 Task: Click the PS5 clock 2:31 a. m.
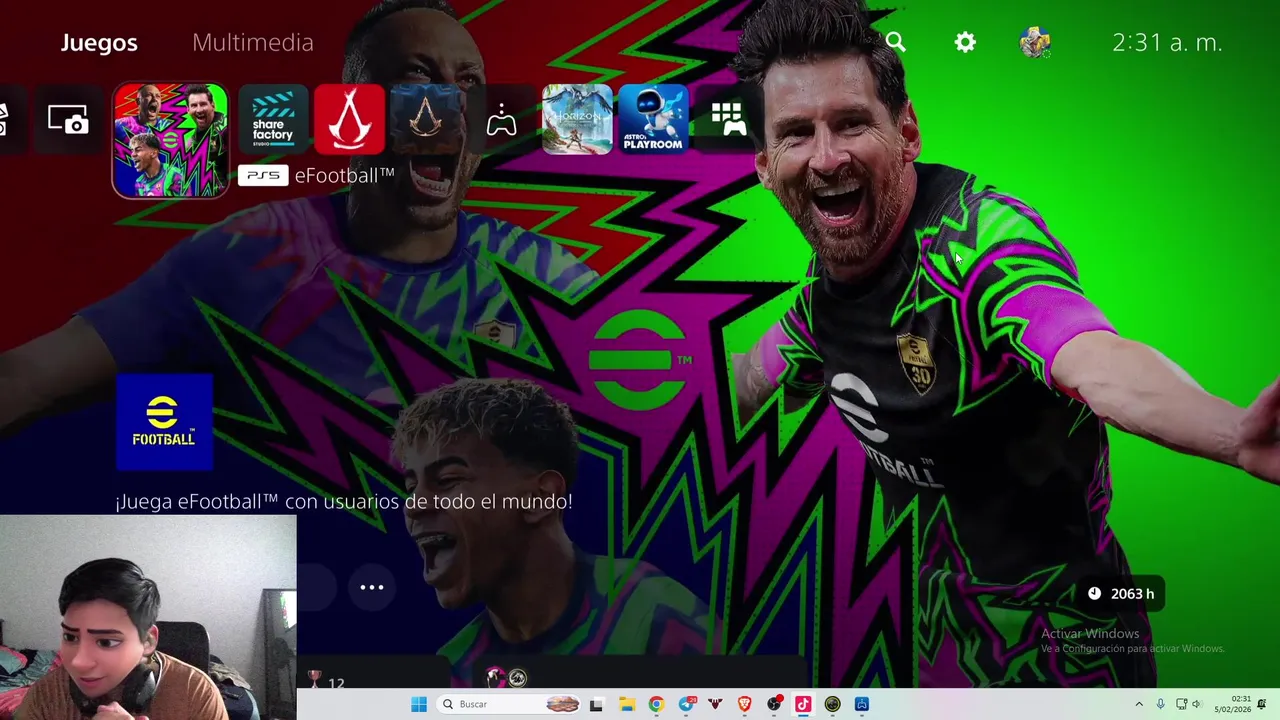pos(1167,42)
